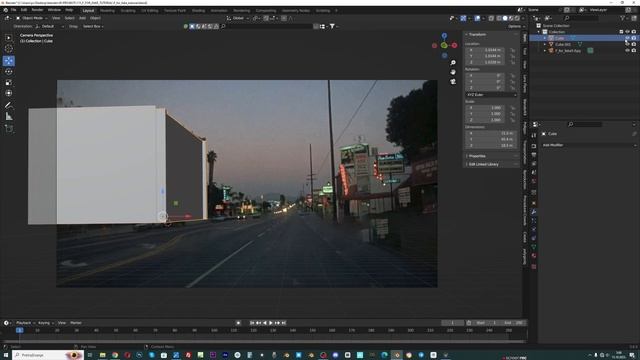
Task: Click the Blender icon in the taskbar
Action: point(397,355)
